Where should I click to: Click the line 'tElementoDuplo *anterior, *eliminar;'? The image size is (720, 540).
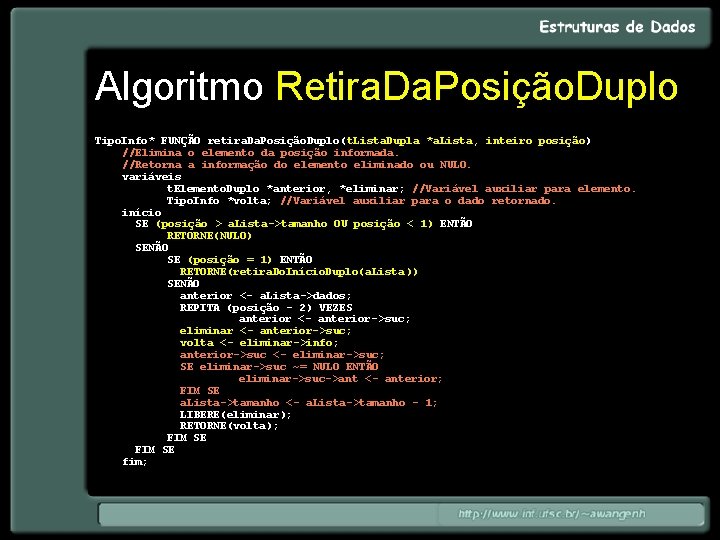click(285, 188)
